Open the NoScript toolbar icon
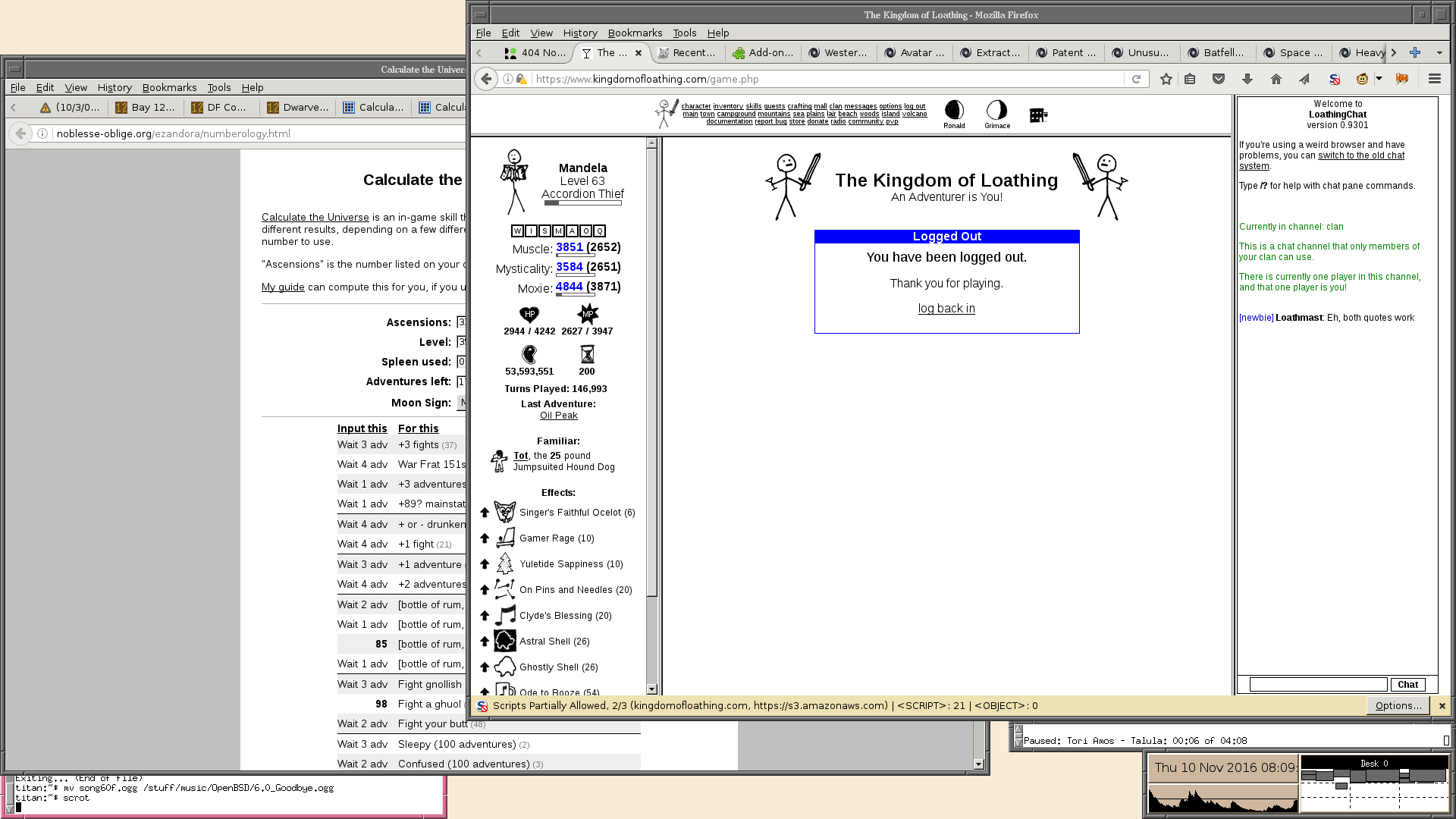The height and width of the screenshot is (819, 1456). tap(1335, 79)
